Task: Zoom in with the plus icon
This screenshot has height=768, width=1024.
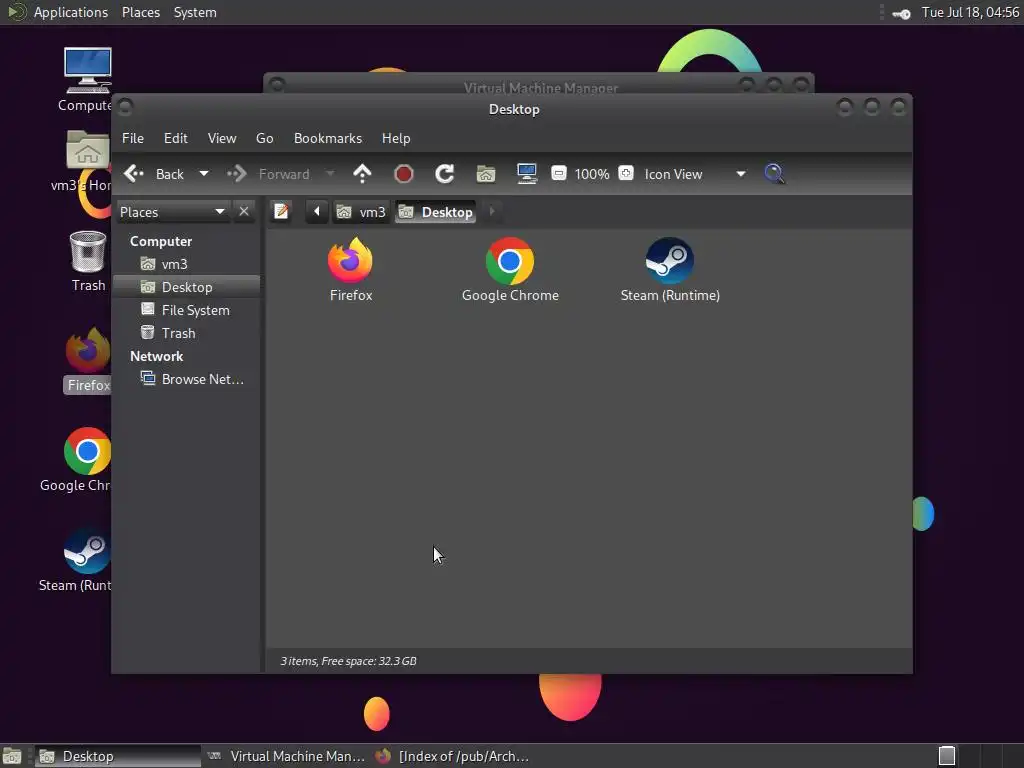Action: point(626,173)
